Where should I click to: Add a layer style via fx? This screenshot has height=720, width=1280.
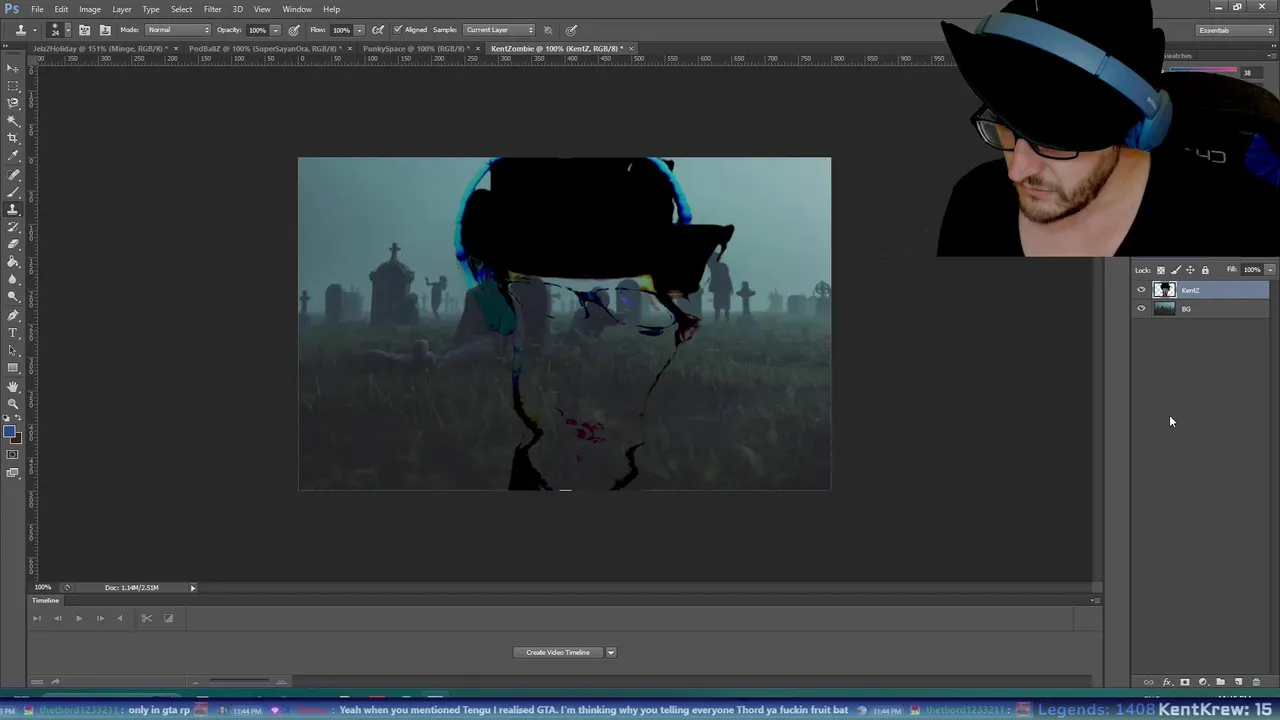pos(1167,682)
